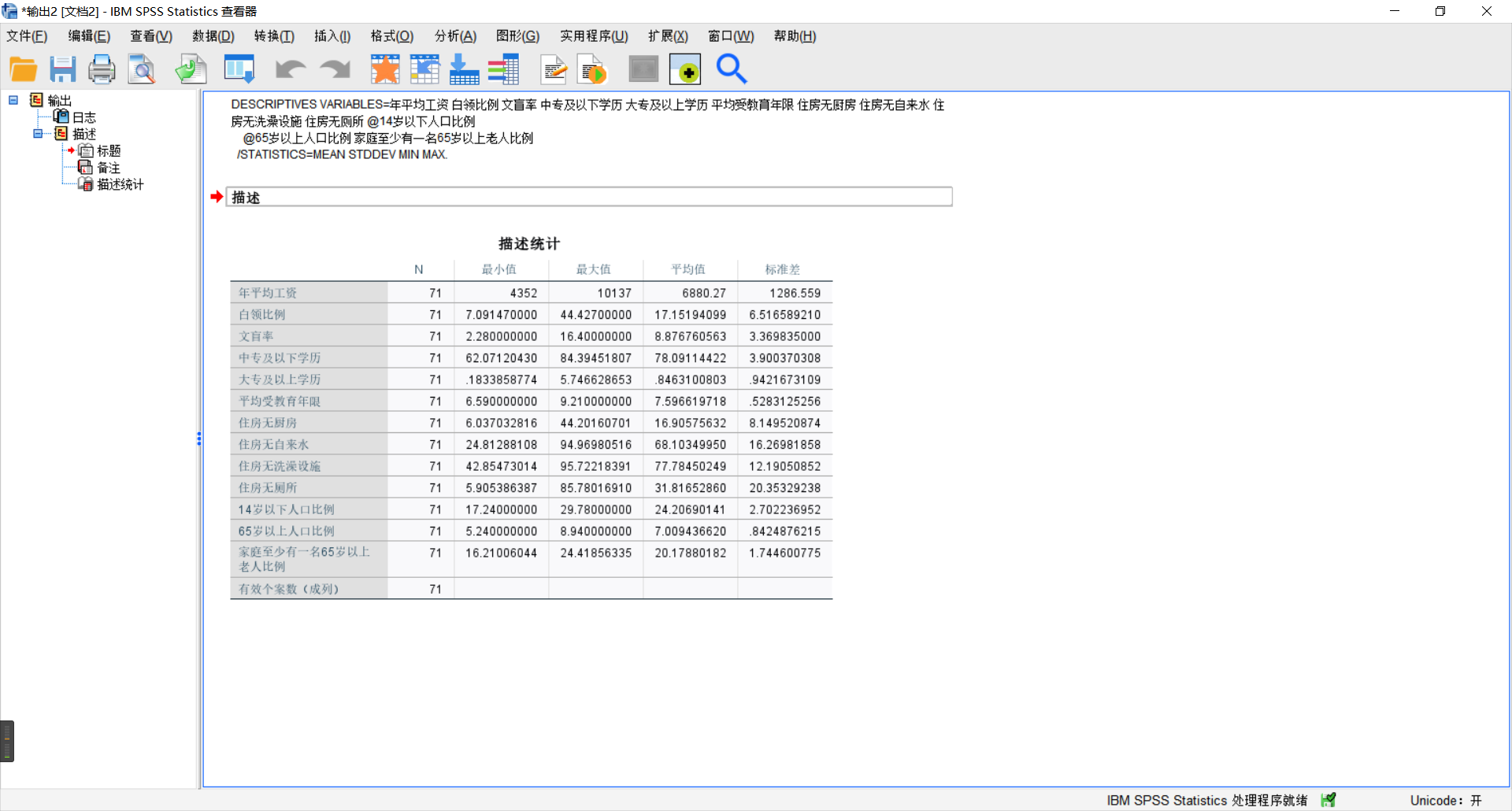This screenshot has width=1512, height=811.
Task: Open the page-with-pencil toolbar icon
Action: click(x=554, y=69)
